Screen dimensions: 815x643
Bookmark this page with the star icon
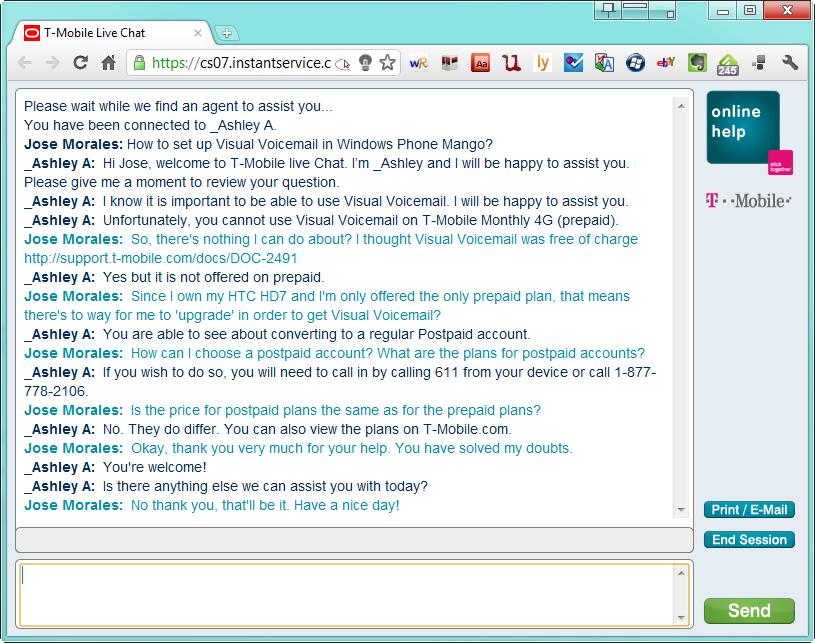(x=387, y=63)
